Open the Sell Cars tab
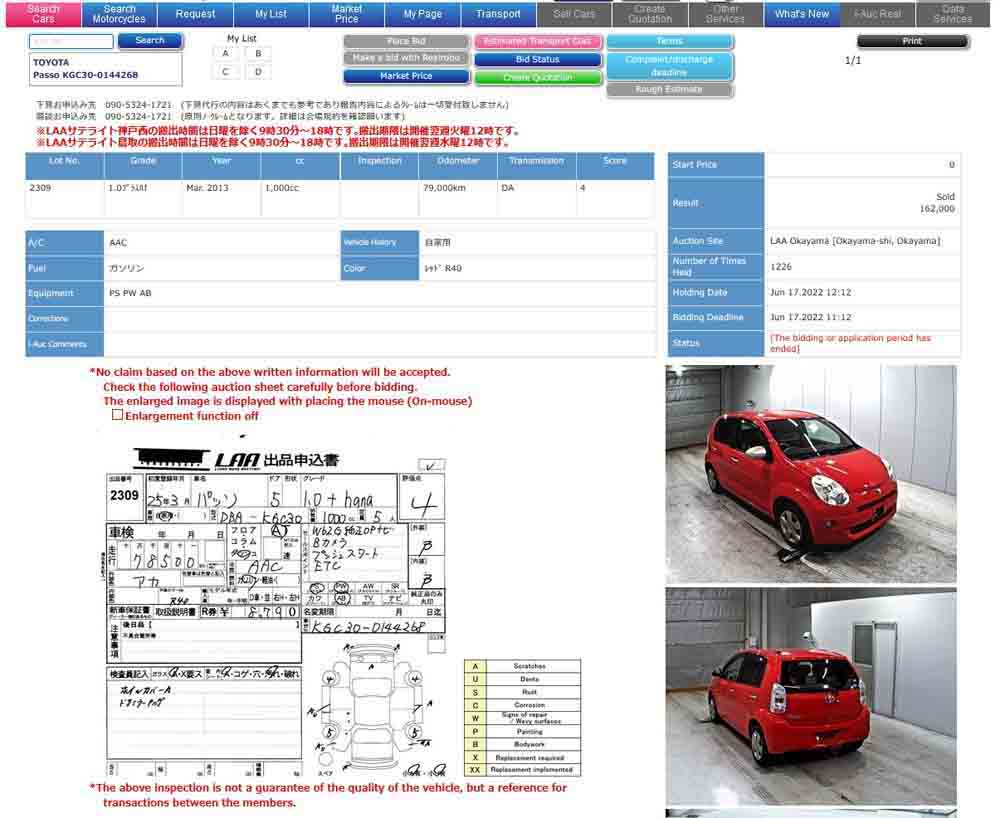The image size is (1000, 818). point(574,13)
